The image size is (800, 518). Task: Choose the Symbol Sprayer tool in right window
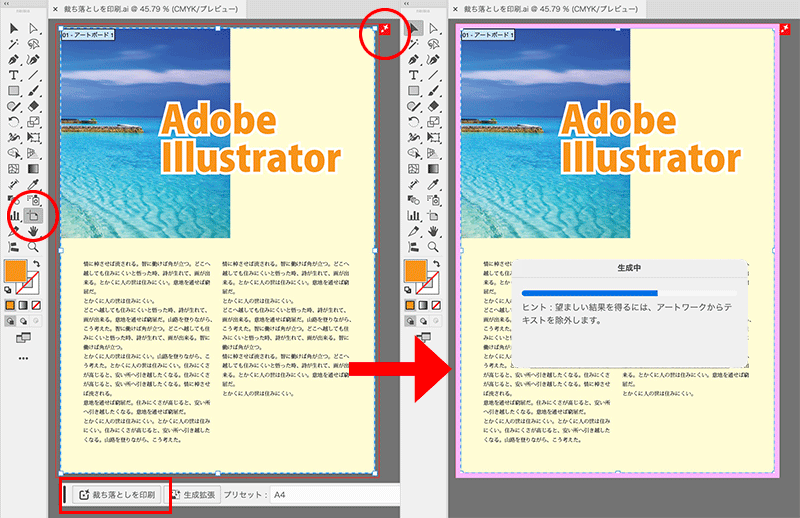(433, 200)
